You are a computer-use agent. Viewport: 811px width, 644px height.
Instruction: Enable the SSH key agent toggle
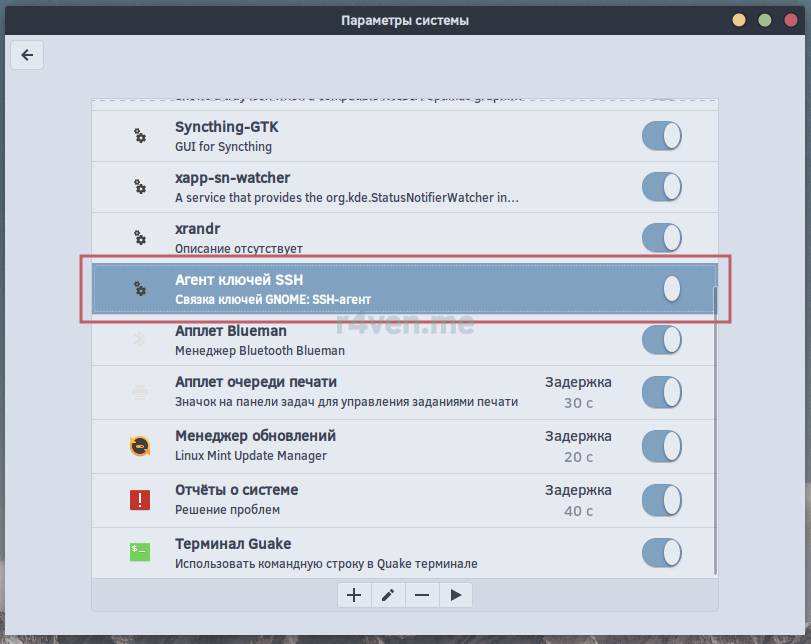point(661,289)
